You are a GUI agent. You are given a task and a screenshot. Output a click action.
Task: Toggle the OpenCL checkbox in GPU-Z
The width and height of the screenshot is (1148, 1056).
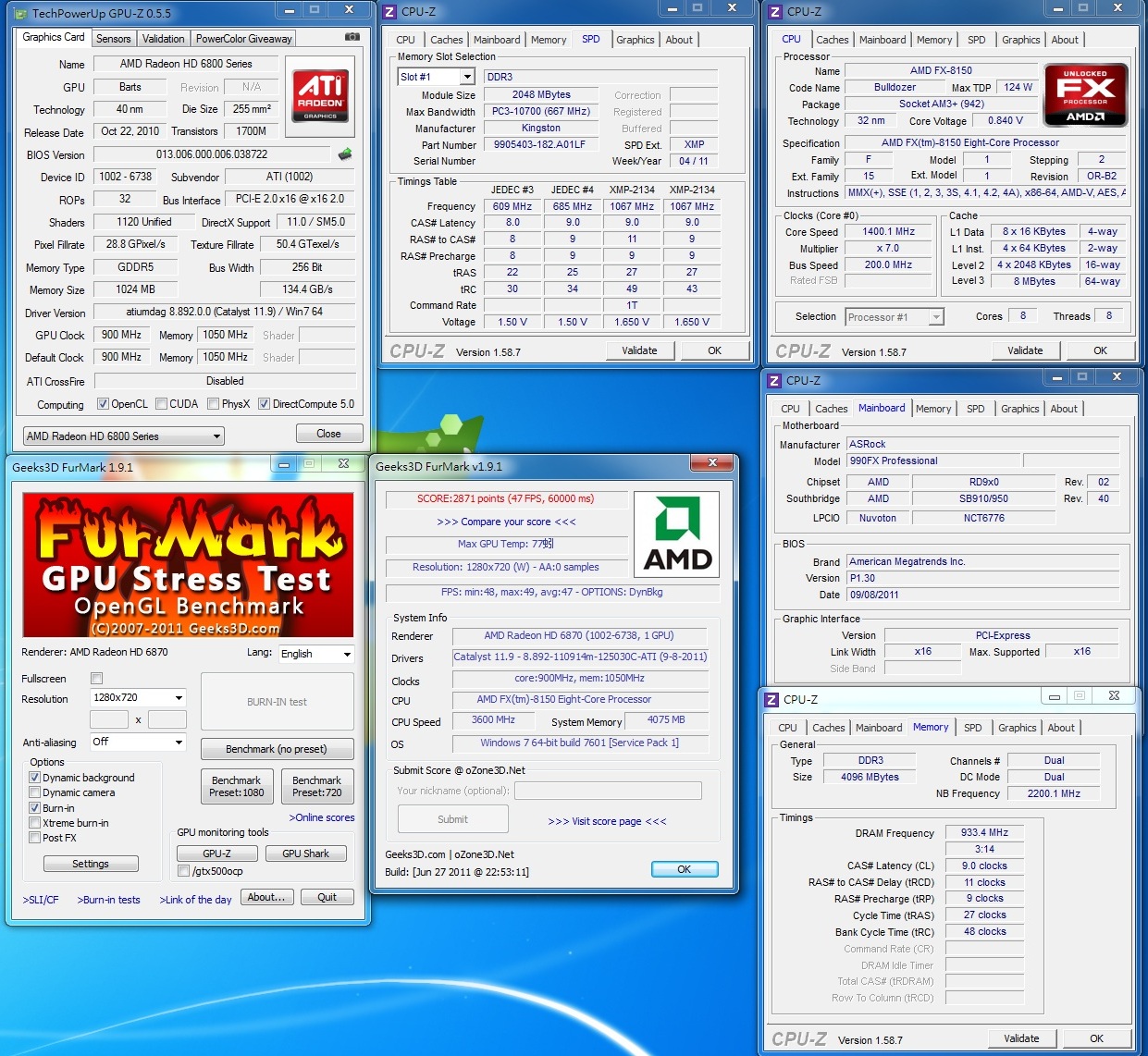(x=103, y=404)
